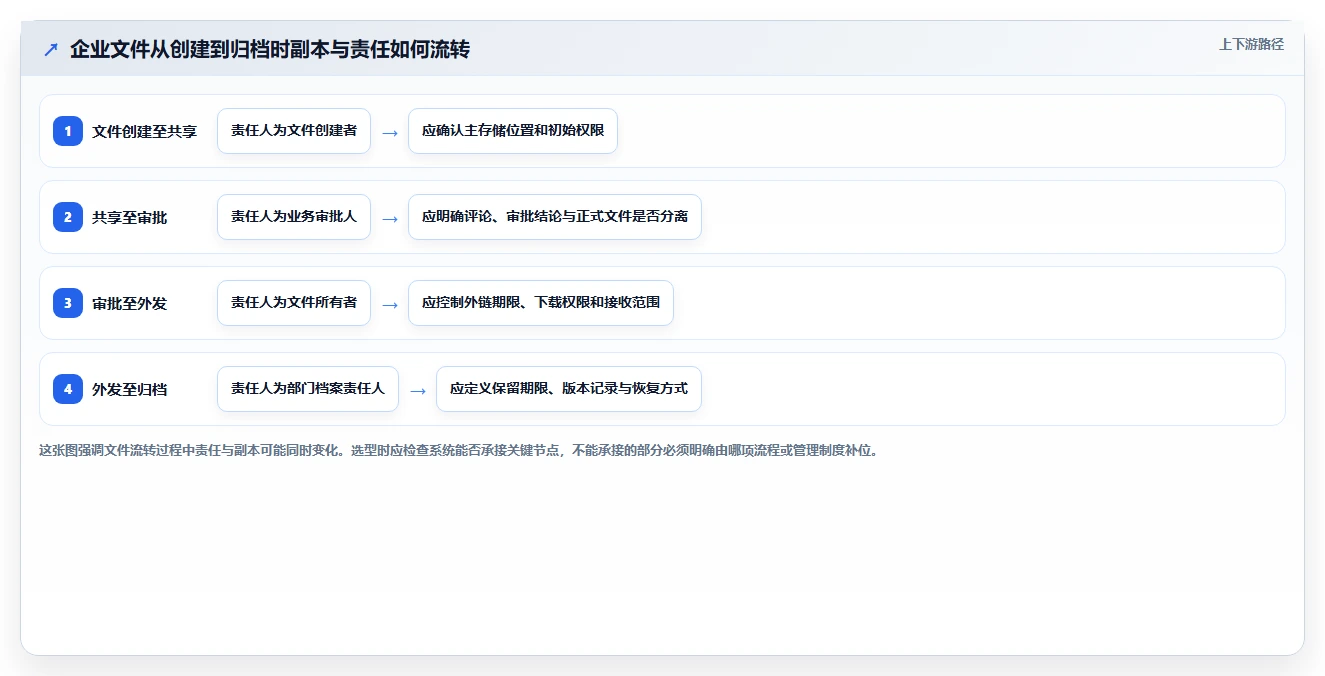1325x676 pixels.
Task: Click the 应明确评论、审批结论与正式文件是否分离 box
Action: click(555, 217)
